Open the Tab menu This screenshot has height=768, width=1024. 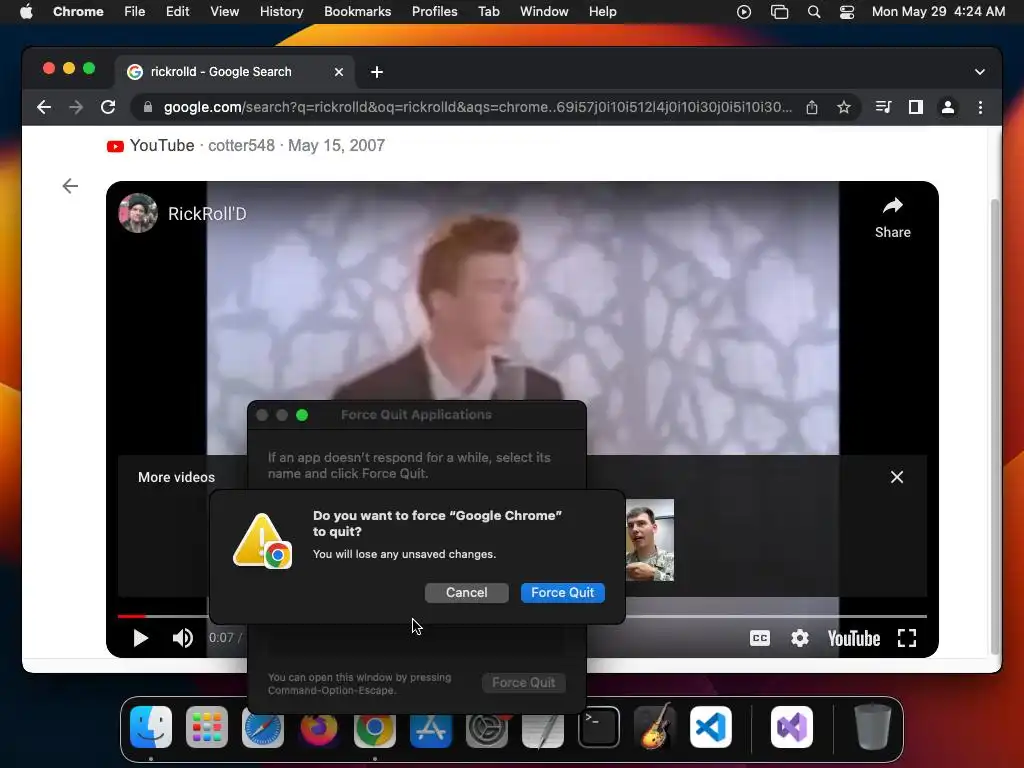click(488, 12)
